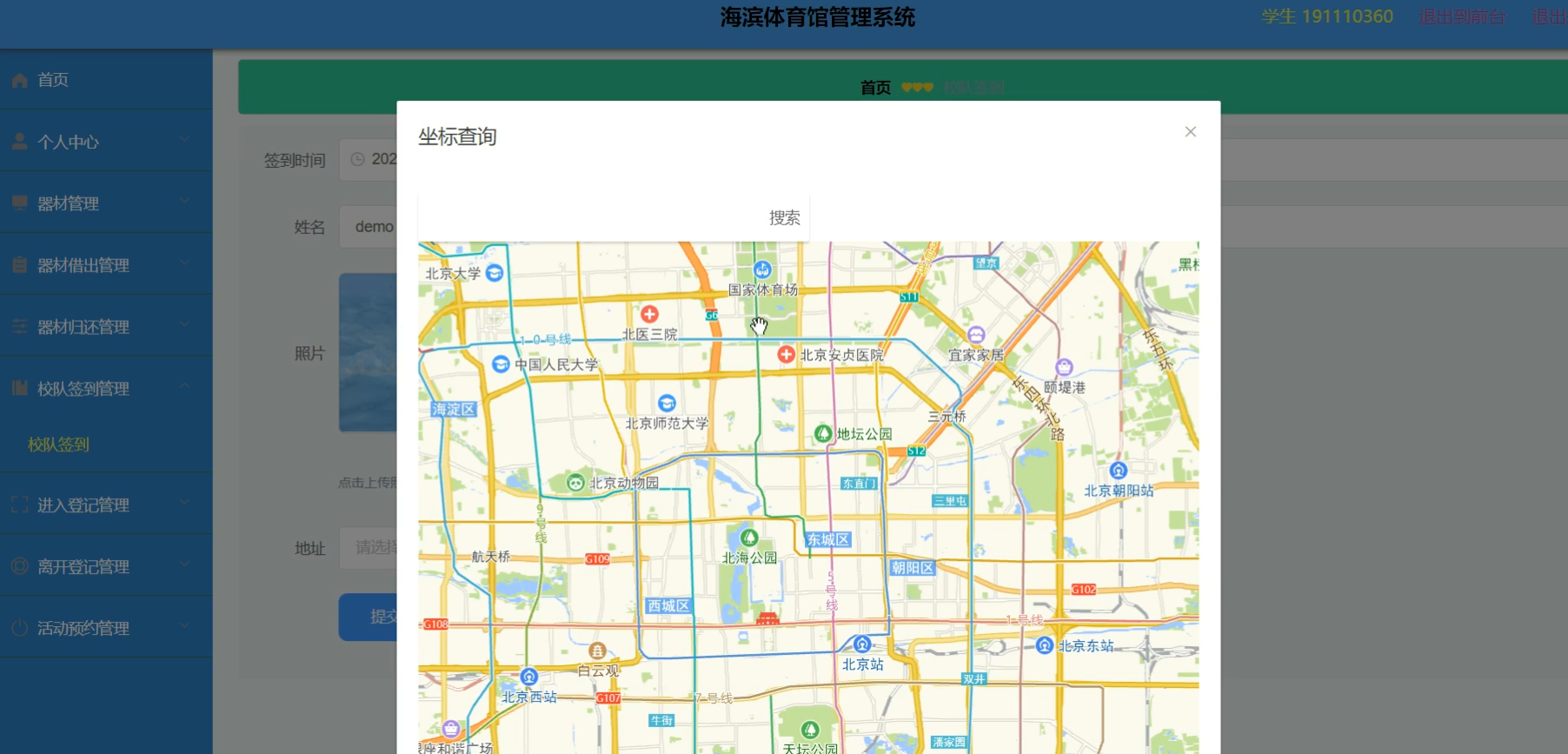
Task: Click clipboard icon beside 器材借出管理
Action: (19, 264)
